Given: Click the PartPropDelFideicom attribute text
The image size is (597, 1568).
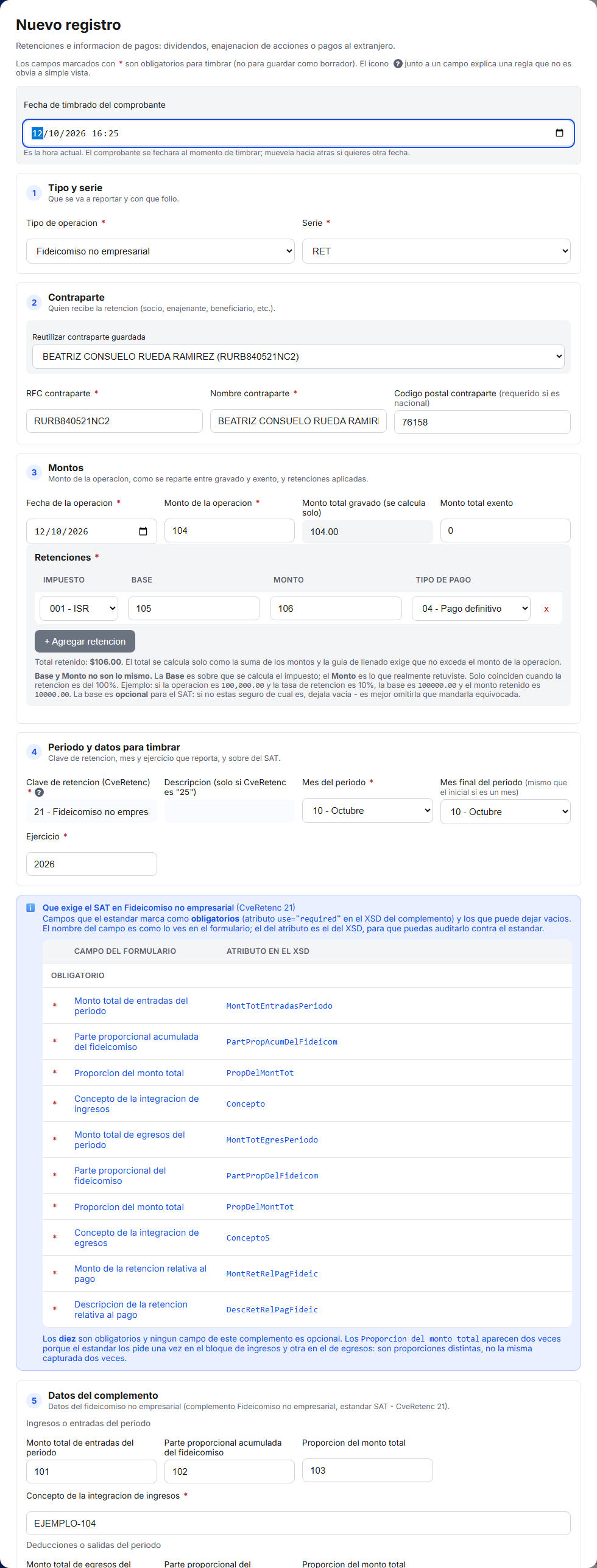Looking at the screenshot, I should point(272,1176).
